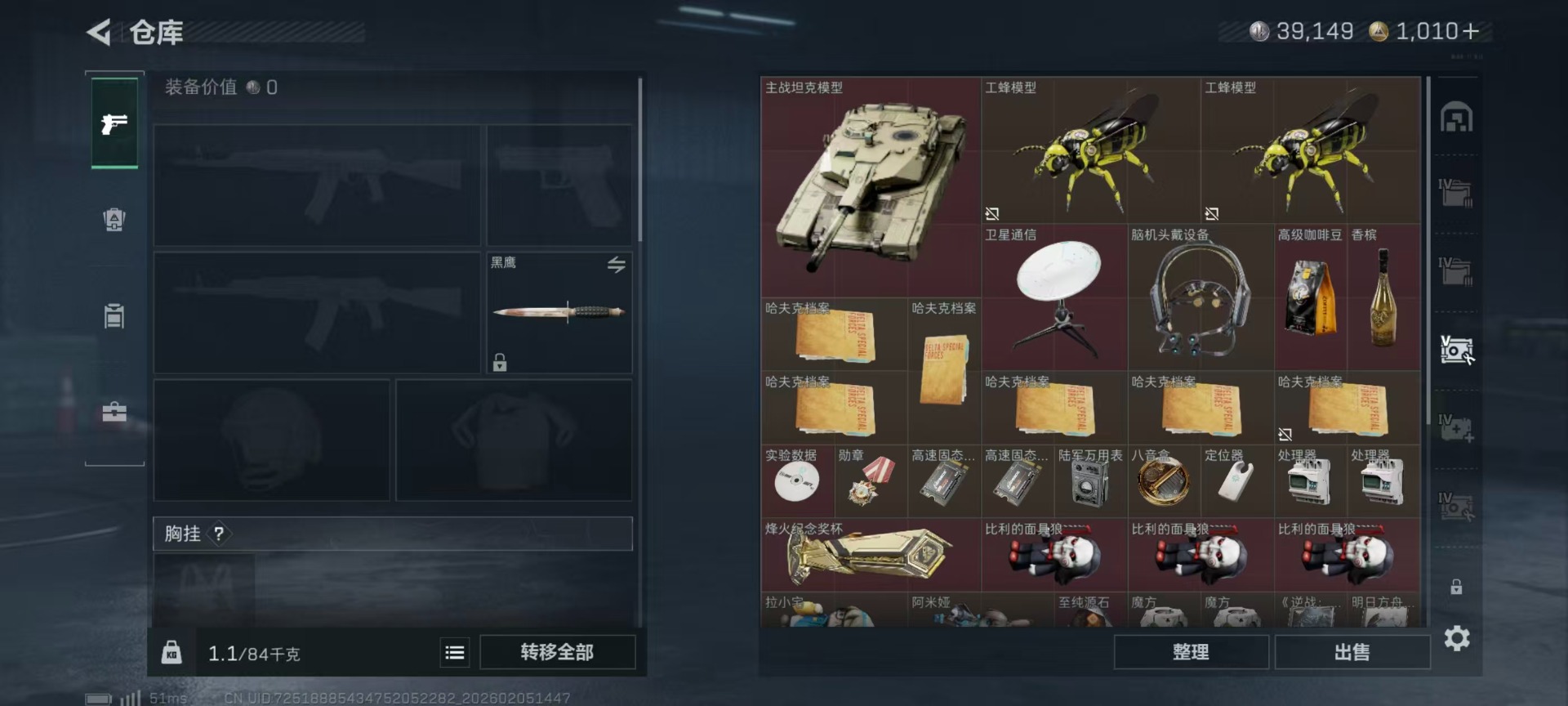Add currency with the plus sign
This screenshot has height=706, width=1568.
1471,31
